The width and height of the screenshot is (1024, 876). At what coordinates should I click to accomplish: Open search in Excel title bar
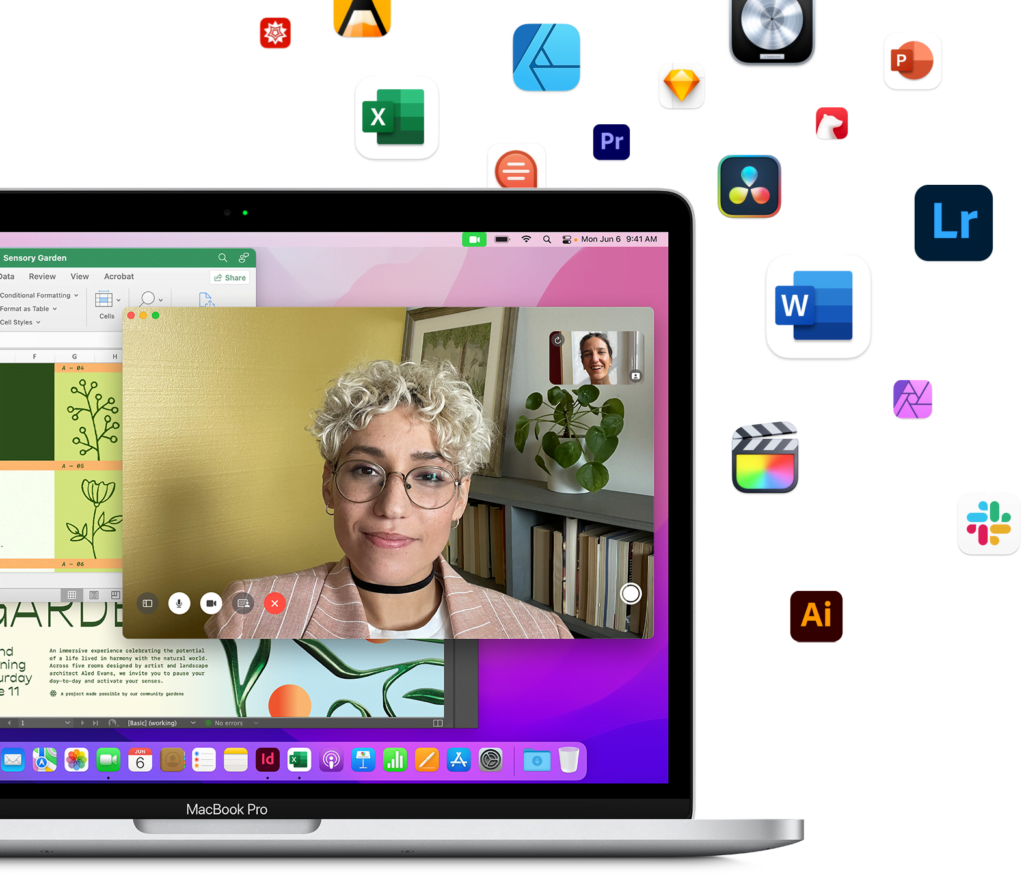(x=223, y=258)
